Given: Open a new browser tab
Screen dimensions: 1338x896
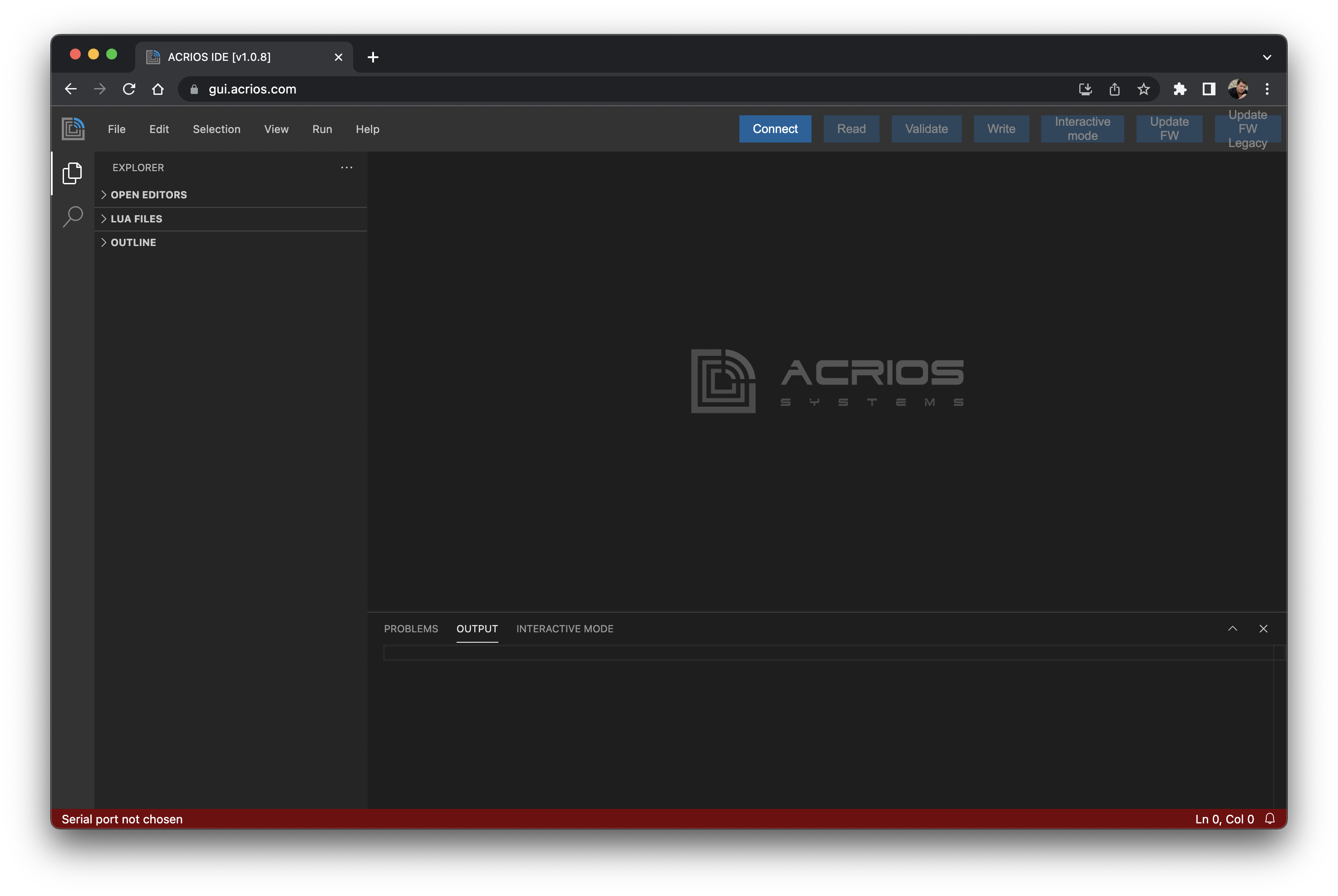Looking at the screenshot, I should pyautogui.click(x=373, y=57).
